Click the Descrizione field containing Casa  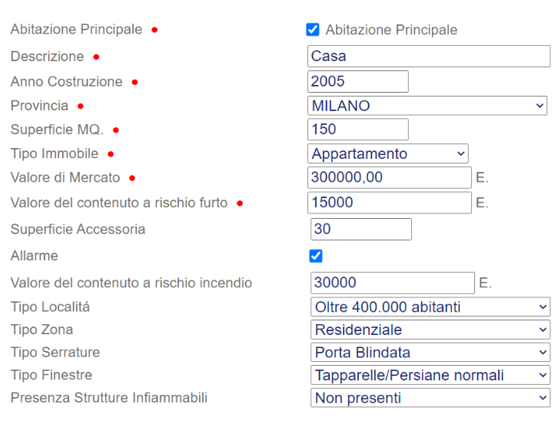coord(429,56)
